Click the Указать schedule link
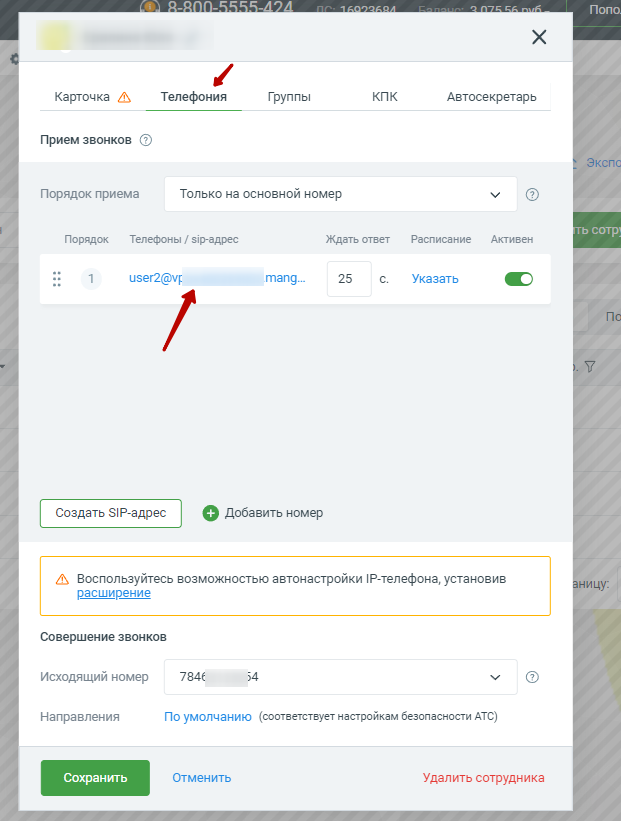This screenshot has width=621, height=821. [435, 279]
